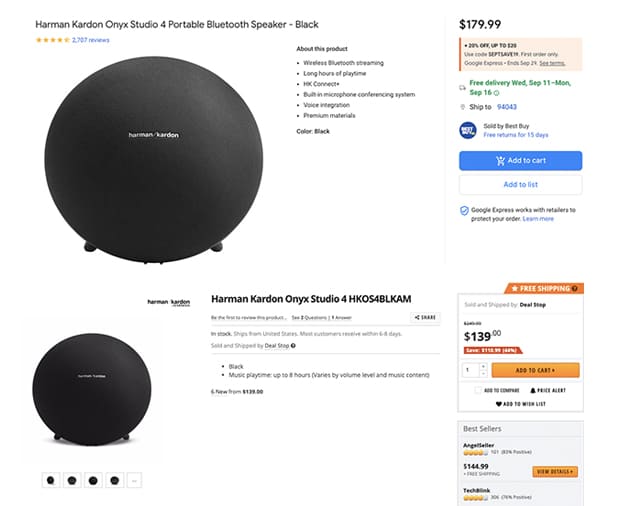
Task: Click the orange ADD TO CART button
Action: pyautogui.click(x=536, y=370)
